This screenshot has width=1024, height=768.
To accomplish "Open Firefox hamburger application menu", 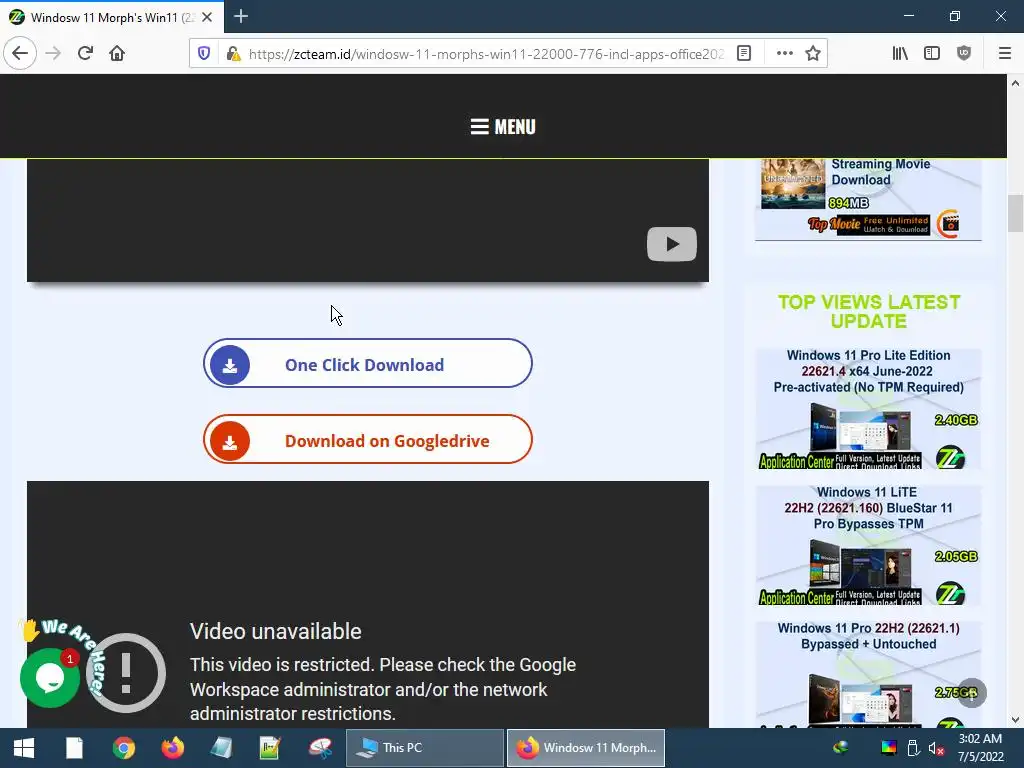I will [1005, 54].
